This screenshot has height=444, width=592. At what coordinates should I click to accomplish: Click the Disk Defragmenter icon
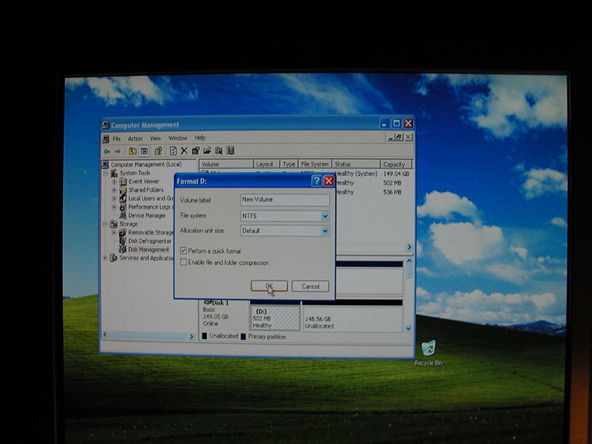pos(123,241)
